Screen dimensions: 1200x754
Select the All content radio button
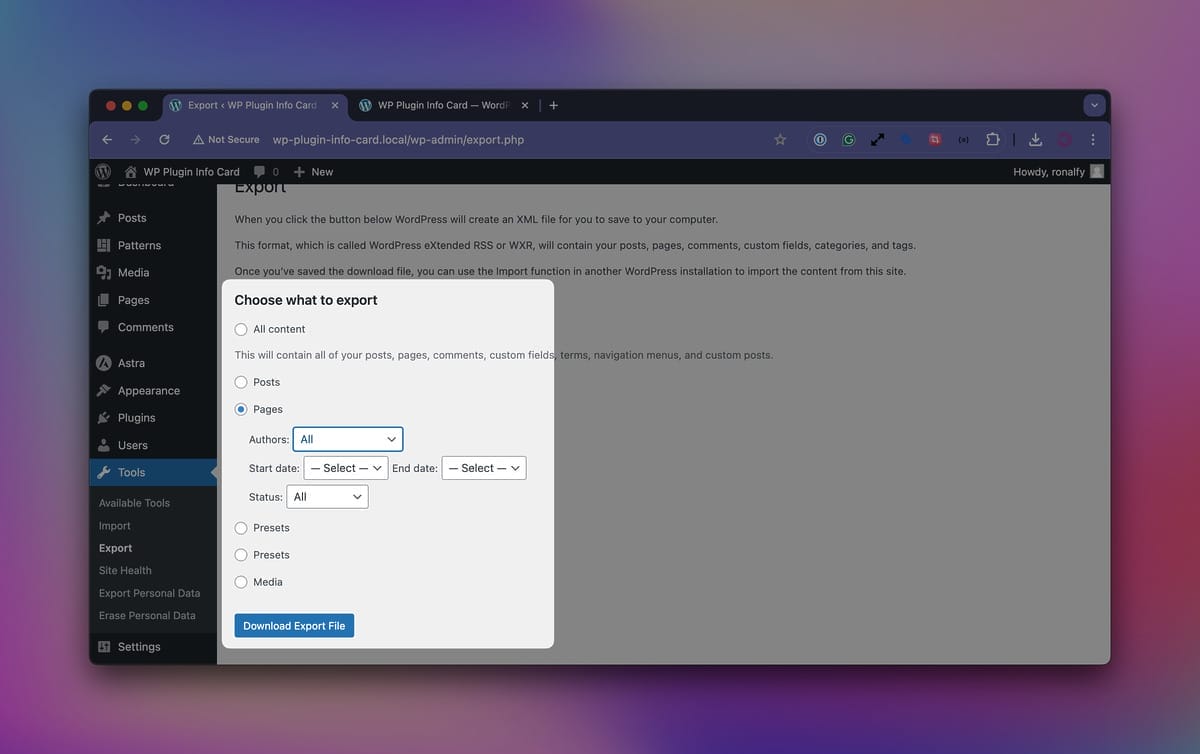tap(241, 329)
